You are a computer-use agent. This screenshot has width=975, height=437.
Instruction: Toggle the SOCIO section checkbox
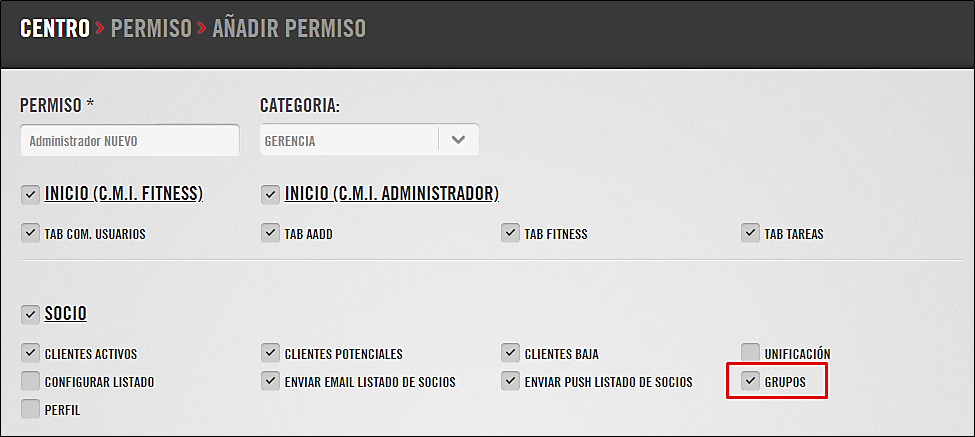pyautogui.click(x=30, y=314)
